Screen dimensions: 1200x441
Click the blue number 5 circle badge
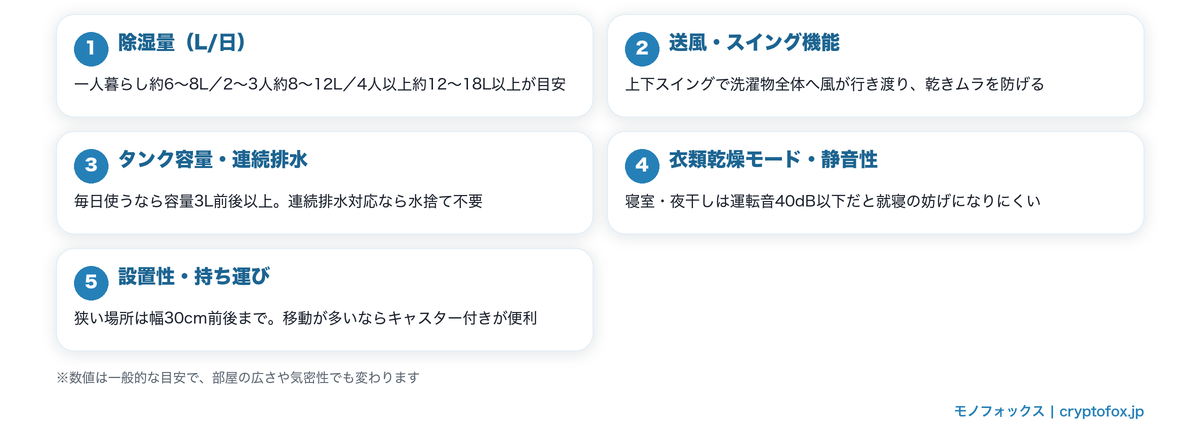point(91,282)
